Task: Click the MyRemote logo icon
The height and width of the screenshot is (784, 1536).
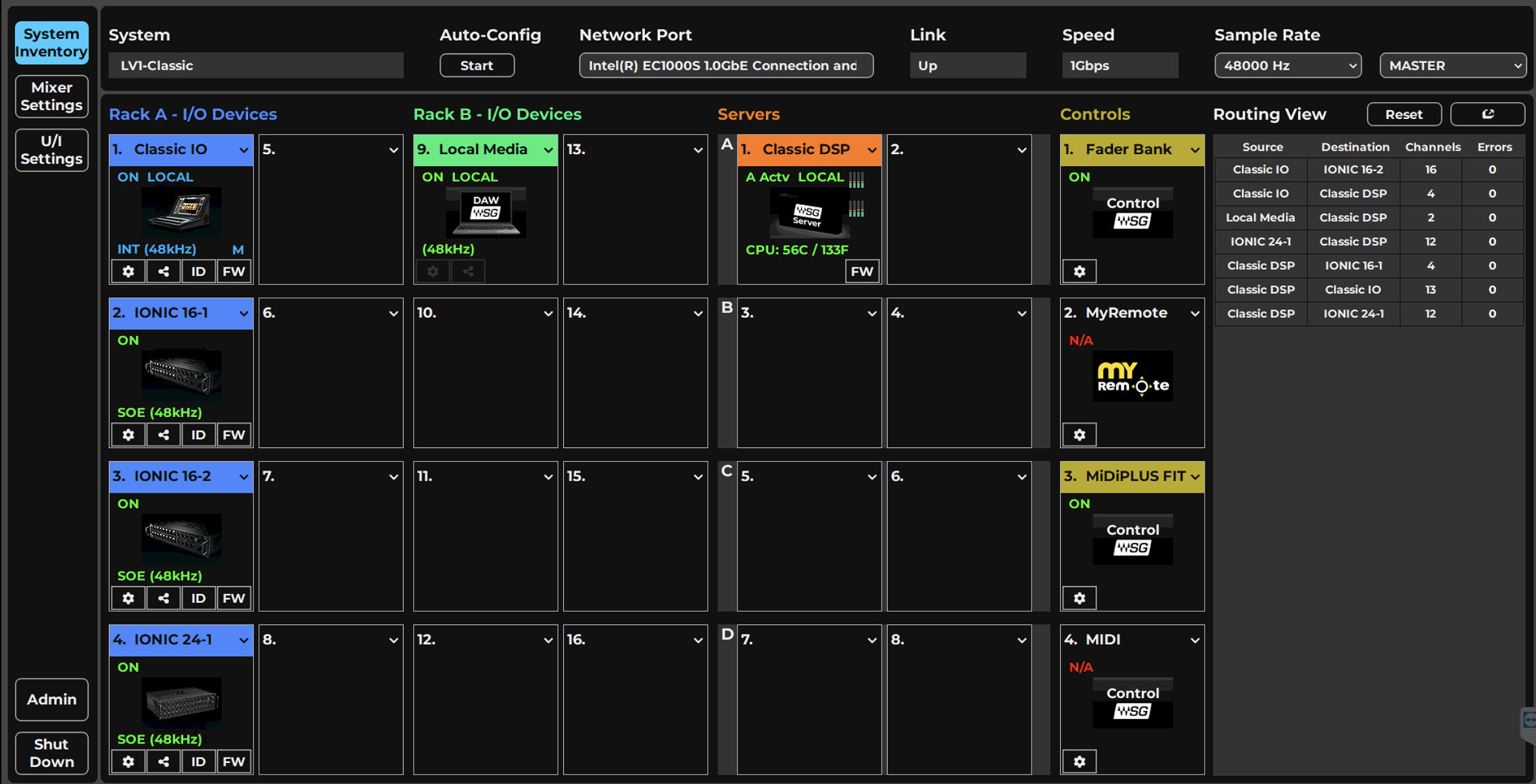Action: point(1133,376)
